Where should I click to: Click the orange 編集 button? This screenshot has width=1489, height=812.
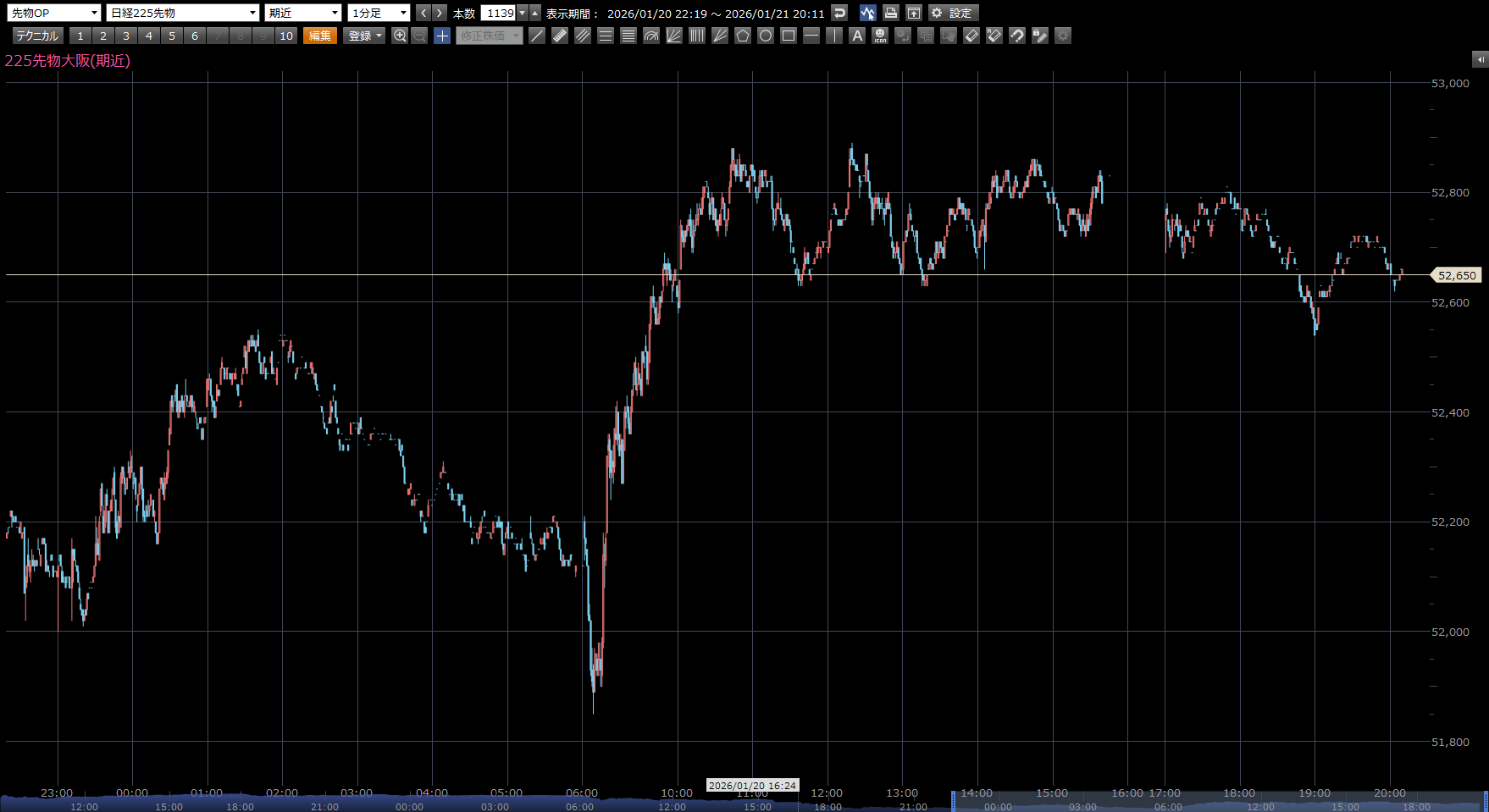click(320, 36)
